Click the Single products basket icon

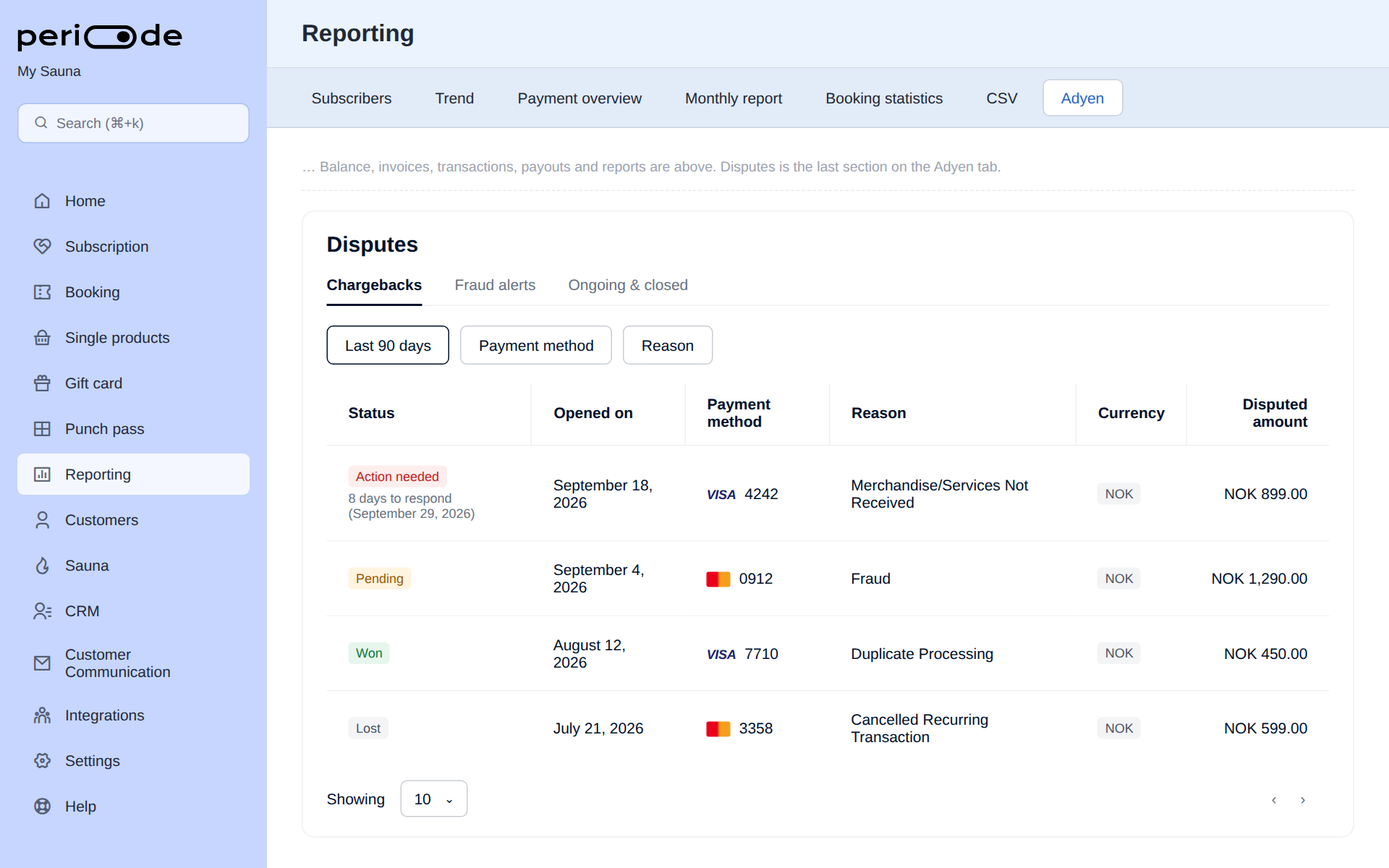point(42,338)
